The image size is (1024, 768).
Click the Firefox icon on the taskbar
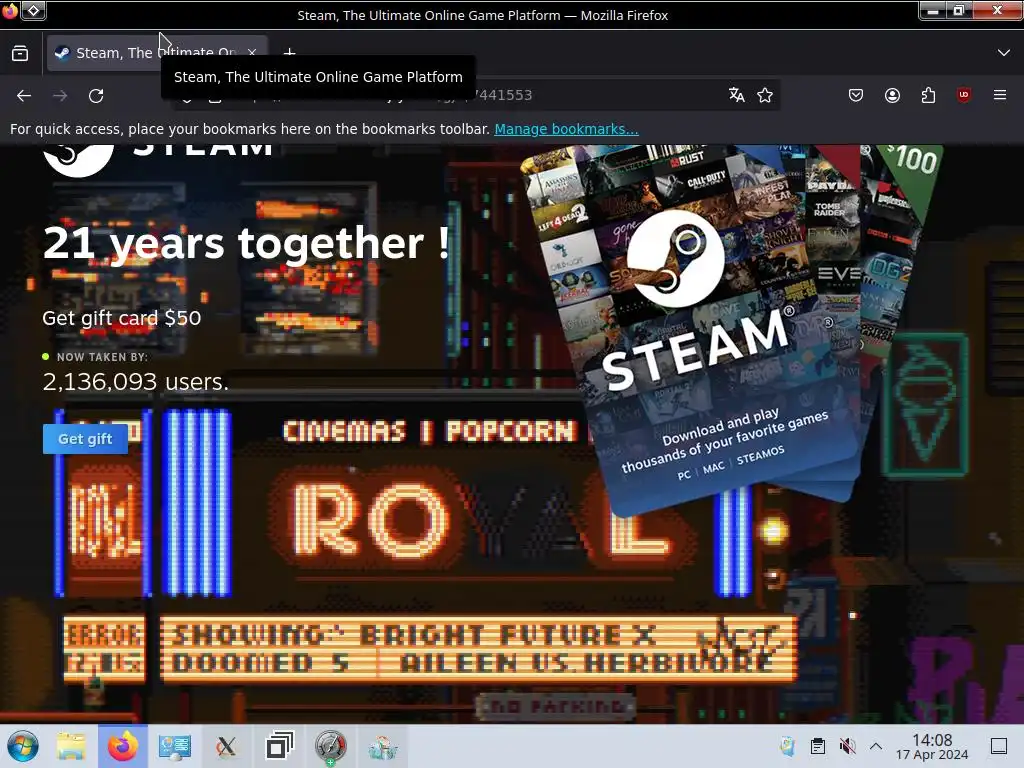pyautogui.click(x=123, y=746)
